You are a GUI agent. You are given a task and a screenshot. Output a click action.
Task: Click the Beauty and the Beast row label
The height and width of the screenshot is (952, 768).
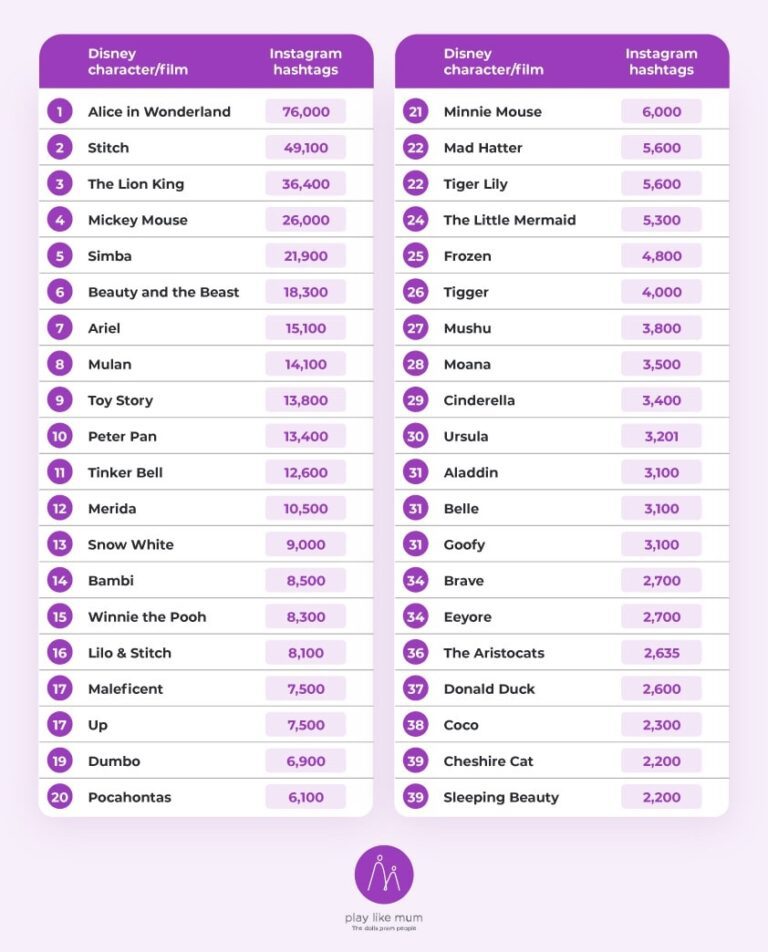pyautogui.click(x=163, y=292)
